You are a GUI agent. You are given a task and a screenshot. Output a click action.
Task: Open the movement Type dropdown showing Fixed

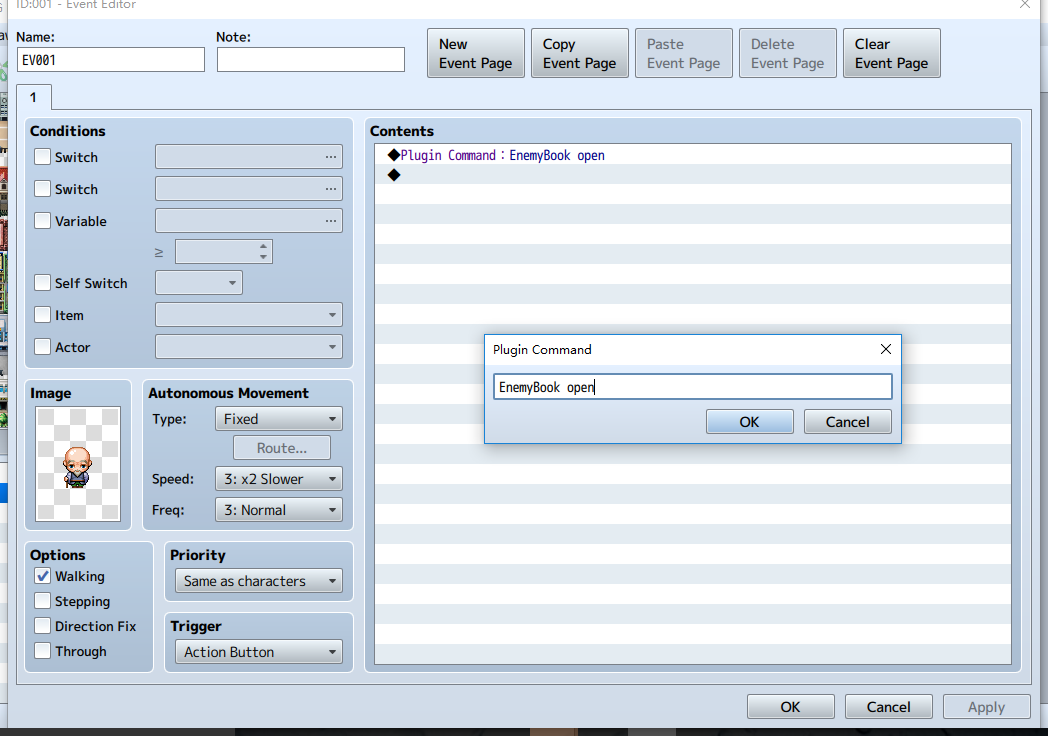pyautogui.click(x=279, y=419)
